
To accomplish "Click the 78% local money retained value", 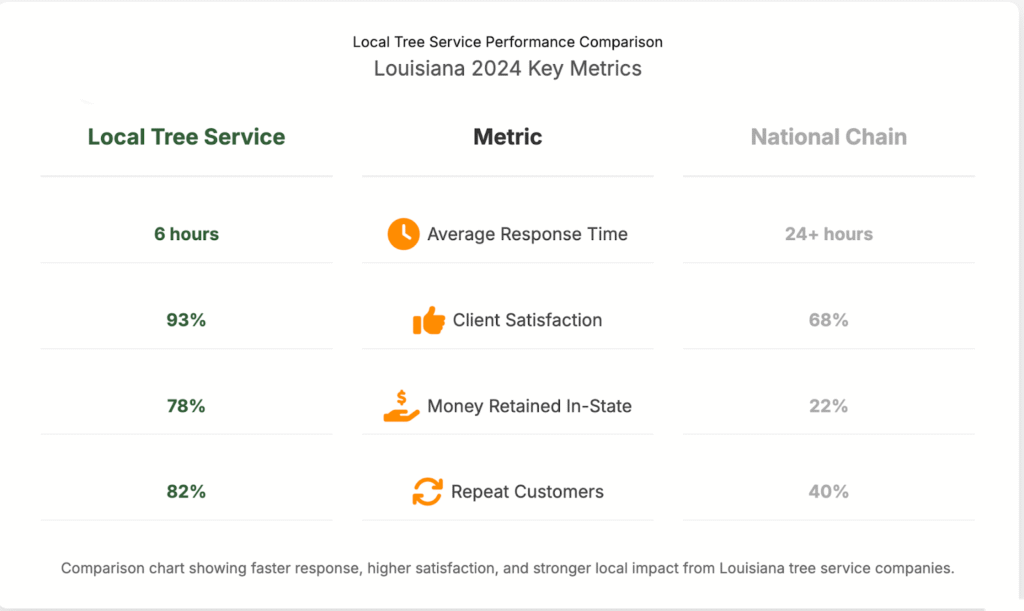I will click(186, 406).
